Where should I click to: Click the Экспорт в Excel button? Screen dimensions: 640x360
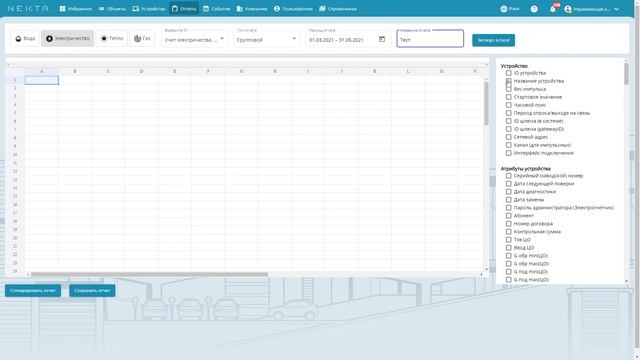coord(493,40)
